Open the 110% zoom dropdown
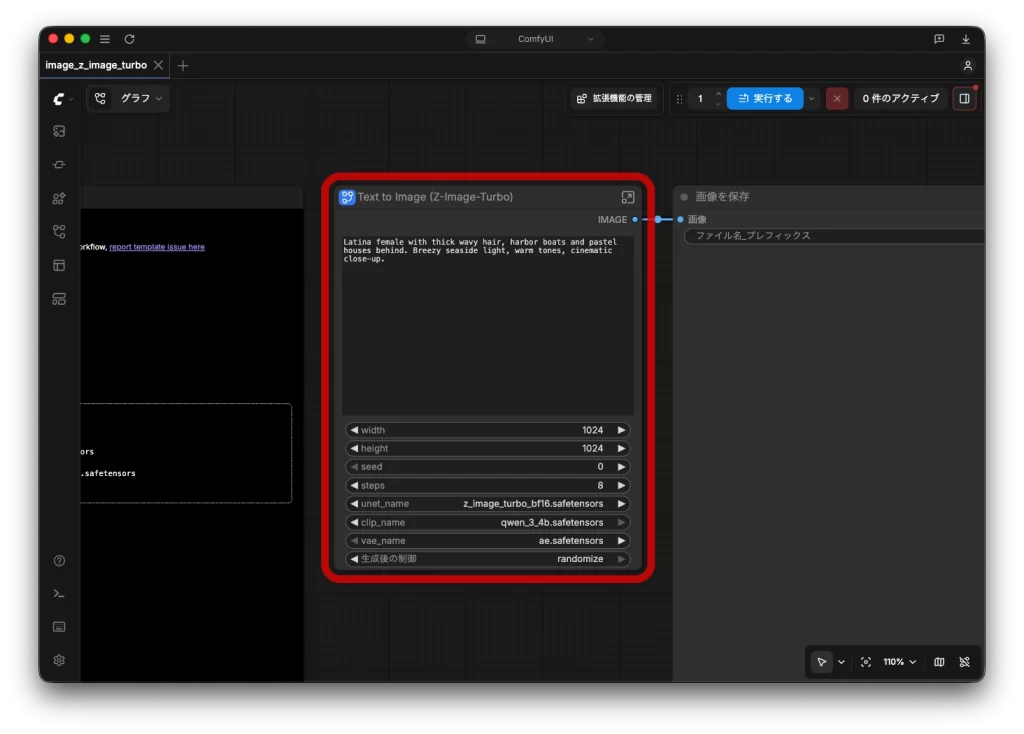Image resolution: width=1024 pixels, height=734 pixels. point(899,662)
